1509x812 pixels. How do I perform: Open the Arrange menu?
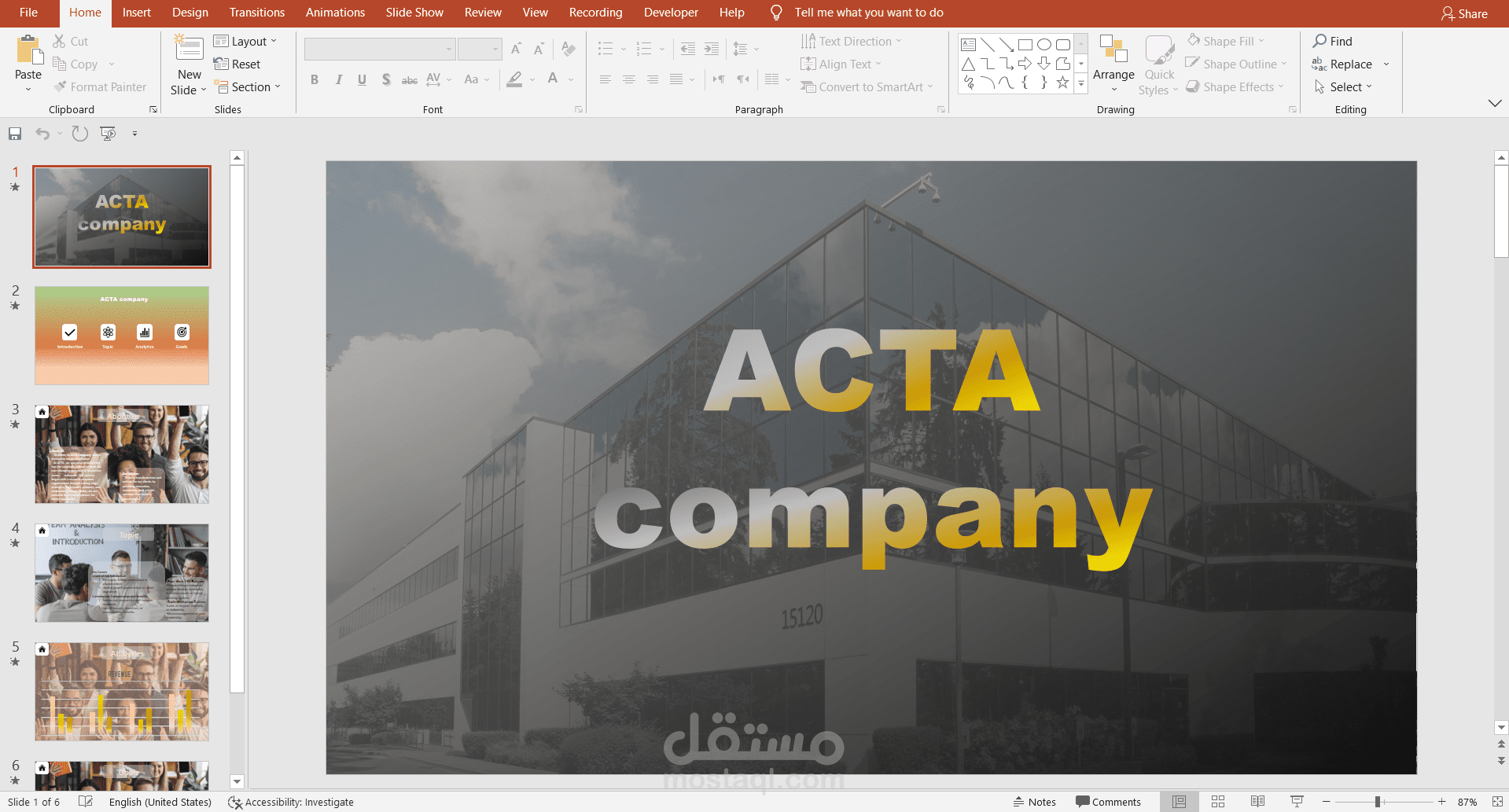coord(1113,64)
